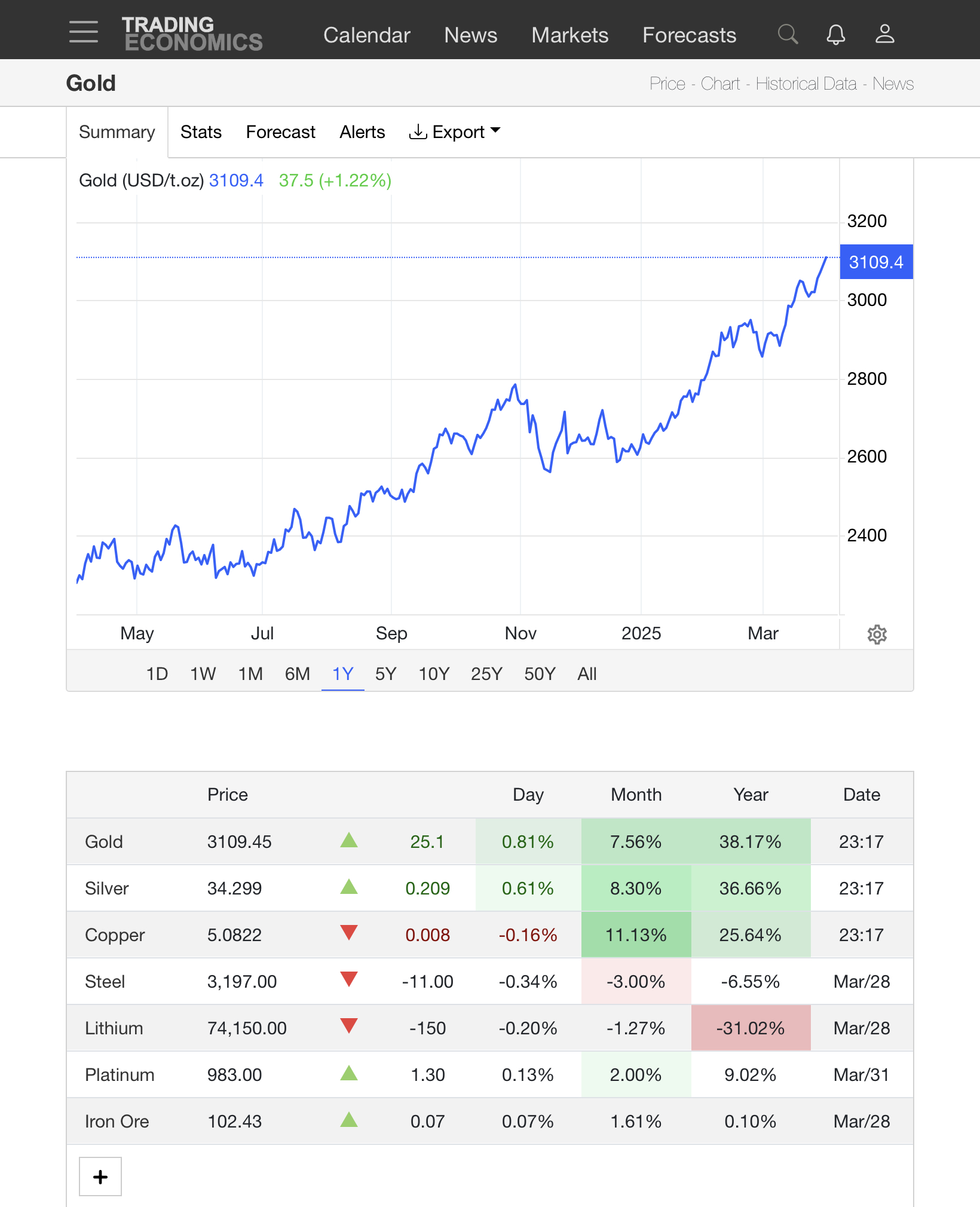980x1207 pixels.
Task: Open Copper in commodities table
Action: coord(115,935)
